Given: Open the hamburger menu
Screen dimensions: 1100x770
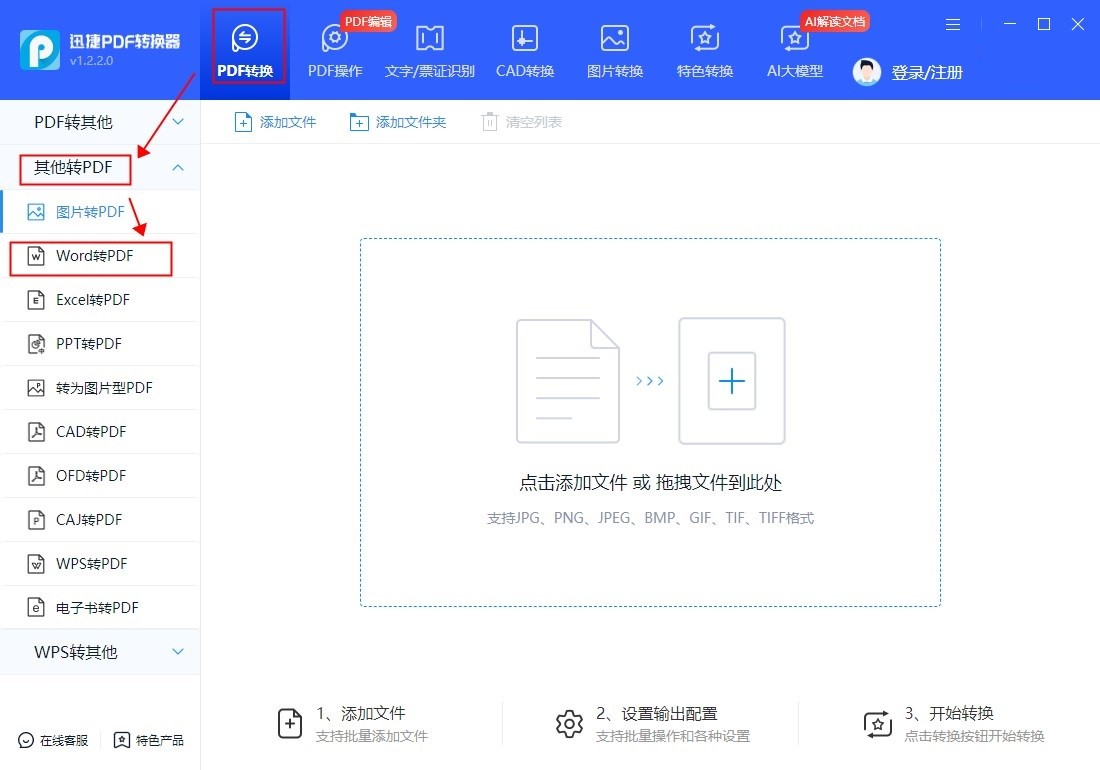Looking at the screenshot, I should (952, 24).
